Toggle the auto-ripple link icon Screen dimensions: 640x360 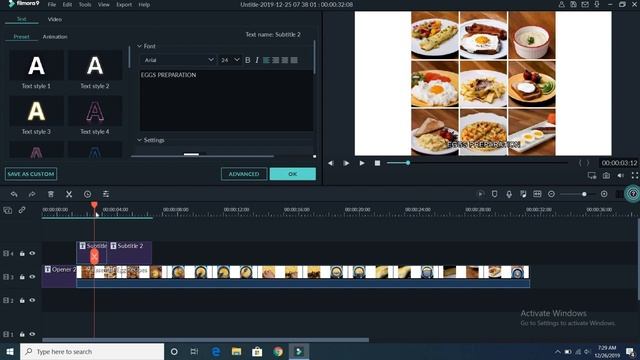coord(22,210)
